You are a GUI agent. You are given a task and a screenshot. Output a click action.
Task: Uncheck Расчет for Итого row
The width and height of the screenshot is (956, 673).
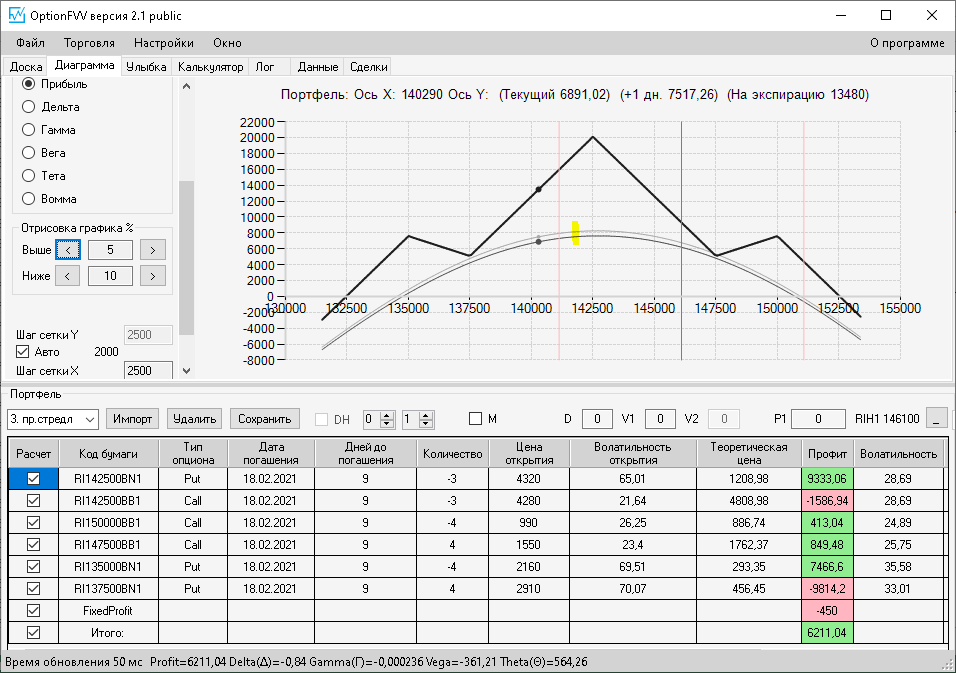(x=34, y=632)
